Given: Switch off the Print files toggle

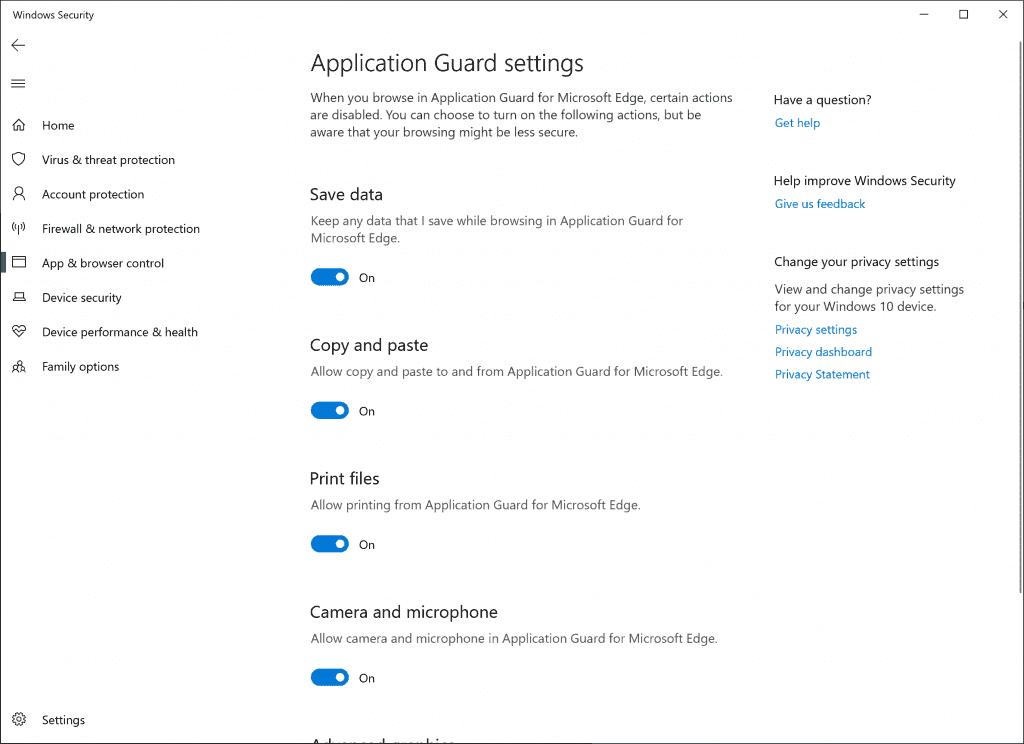Looking at the screenshot, I should (329, 544).
